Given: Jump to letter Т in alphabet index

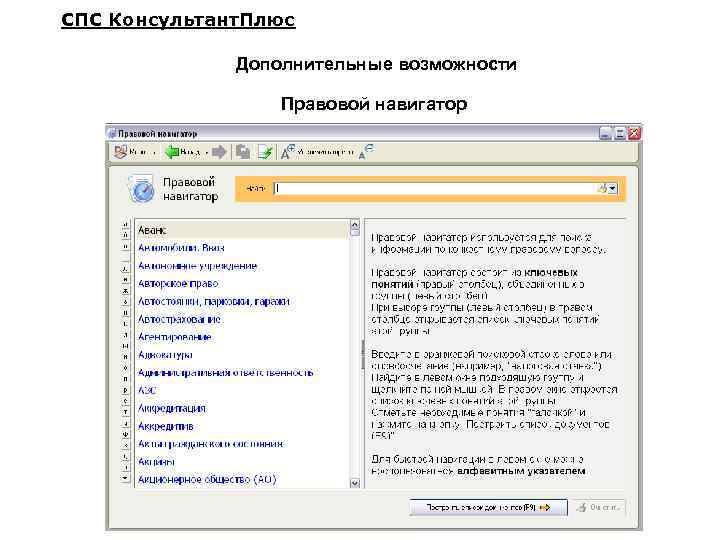Looking at the screenshot, I should 125,412.
